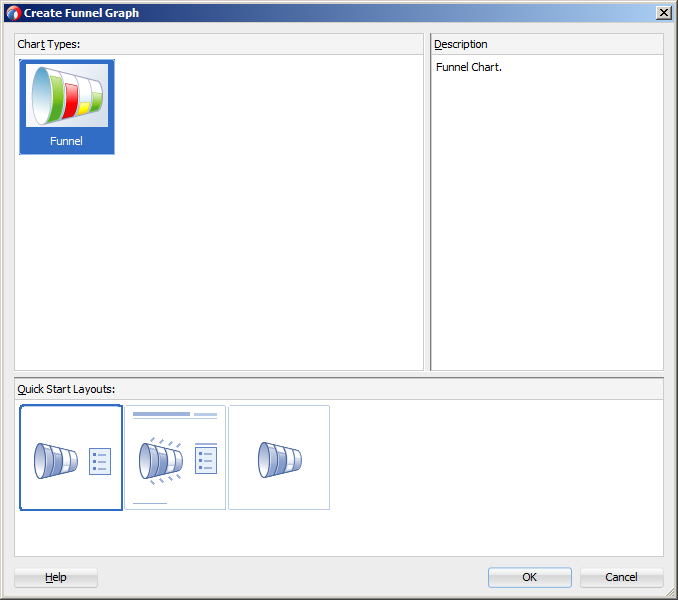Click the Cancel button
Image resolution: width=678 pixels, height=600 pixels.
[x=621, y=577]
